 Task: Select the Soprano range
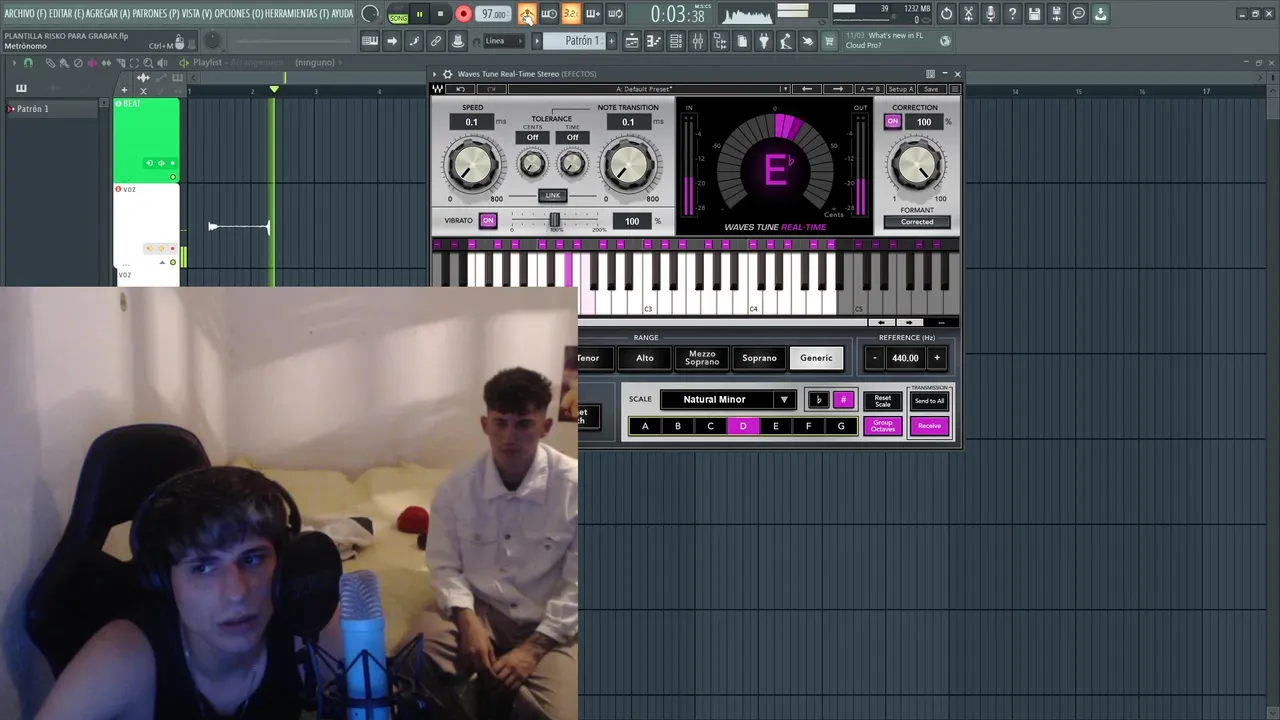[x=759, y=358]
